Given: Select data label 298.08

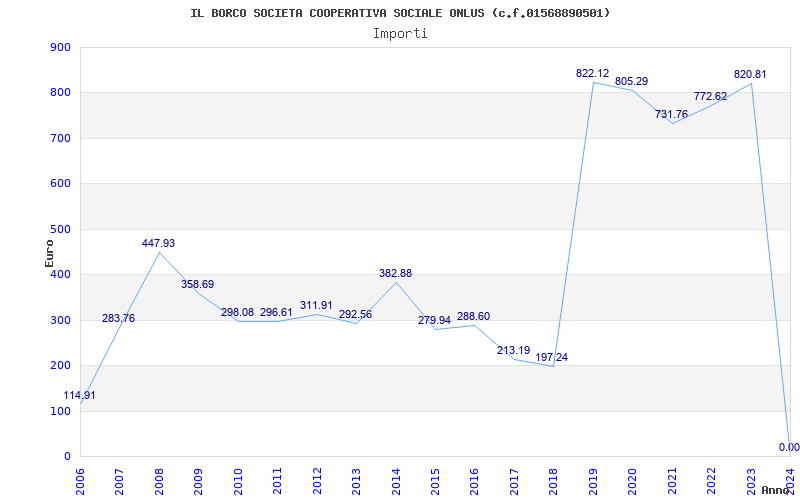Looking at the screenshot, I should [x=237, y=312].
